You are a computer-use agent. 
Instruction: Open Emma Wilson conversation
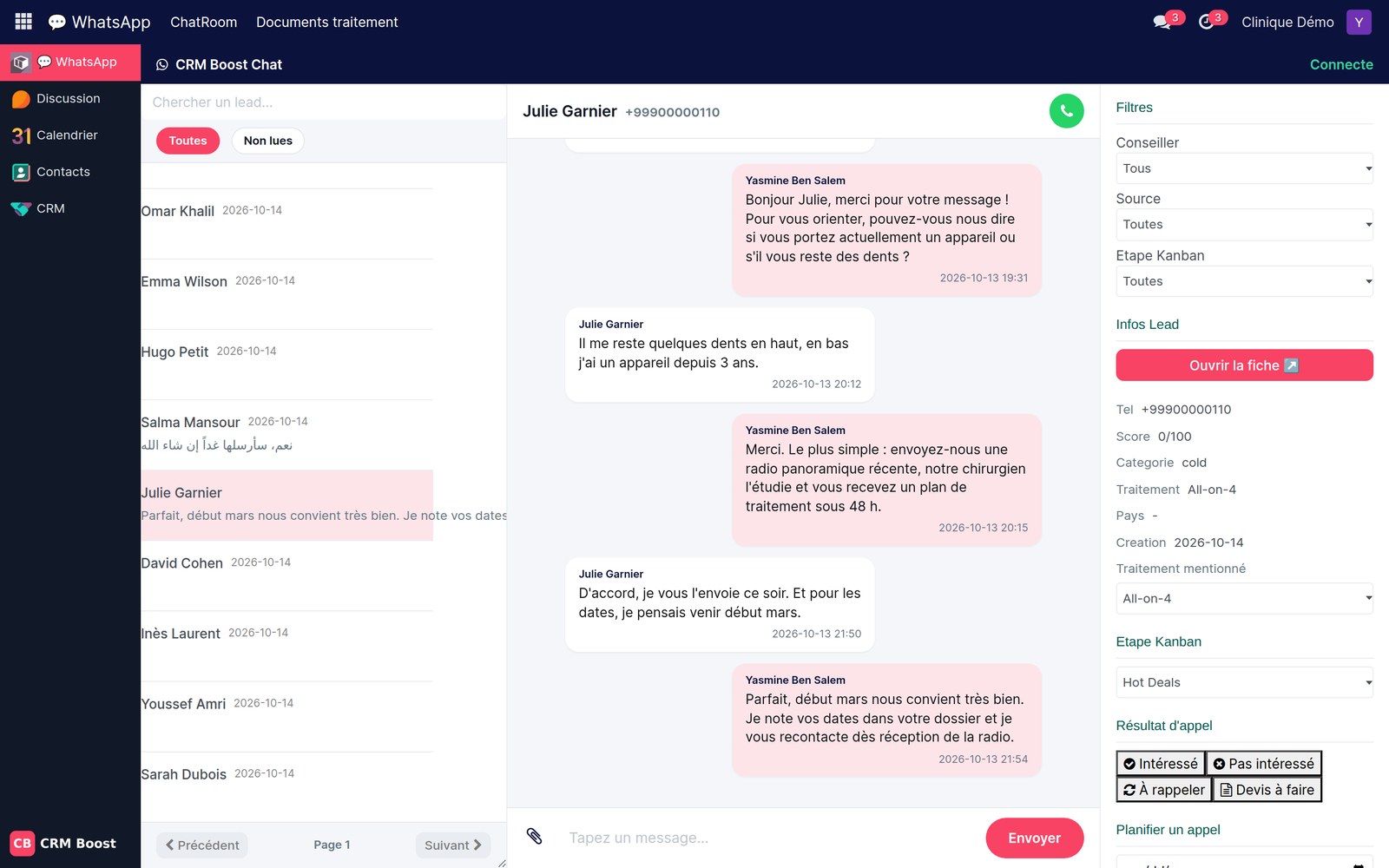(287, 293)
